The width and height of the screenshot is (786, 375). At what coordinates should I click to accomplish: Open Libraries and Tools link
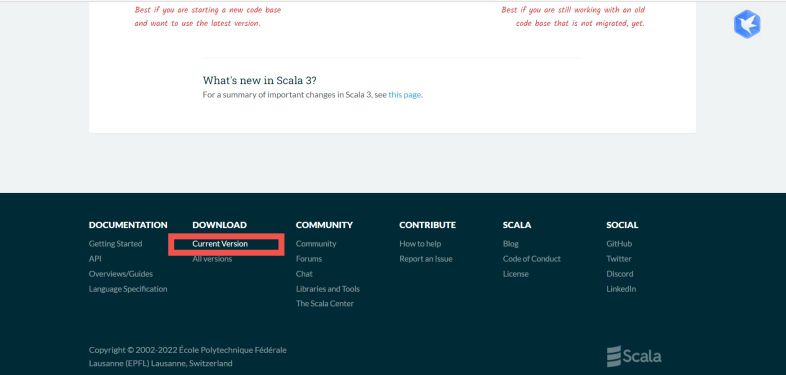pyautogui.click(x=327, y=289)
